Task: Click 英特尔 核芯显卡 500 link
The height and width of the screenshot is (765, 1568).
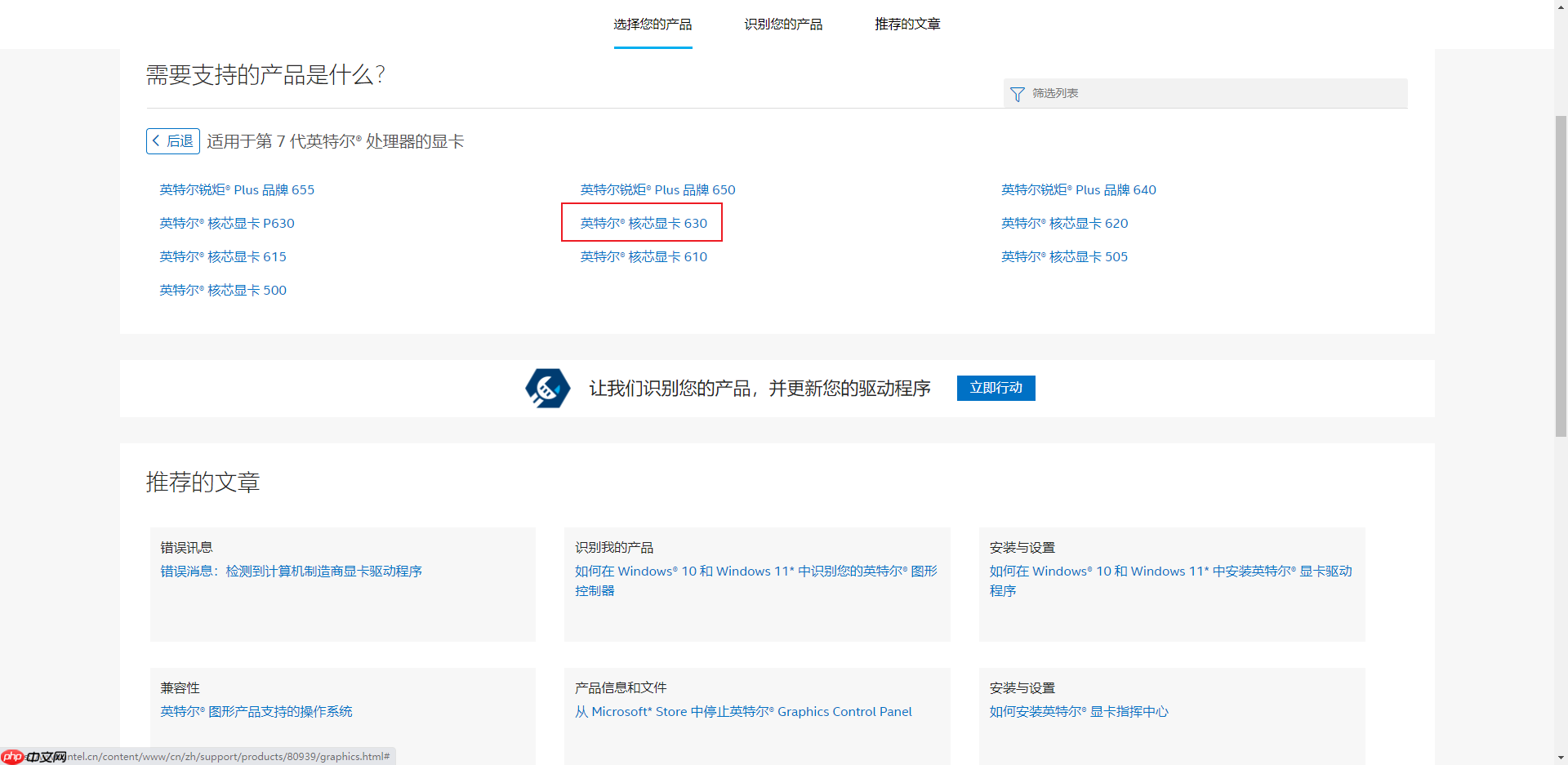Action: 222,289
